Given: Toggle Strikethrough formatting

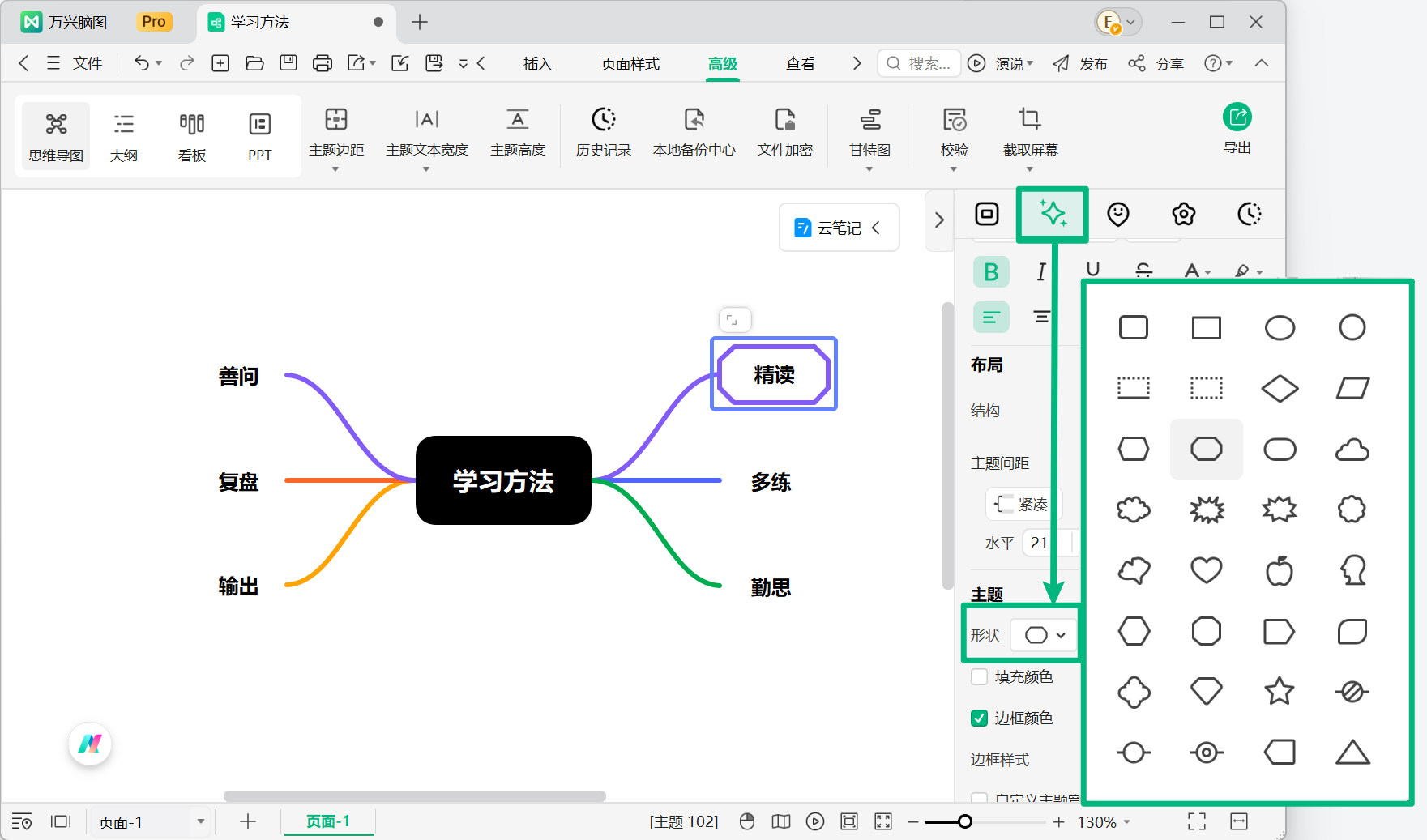Looking at the screenshot, I should (x=1143, y=270).
